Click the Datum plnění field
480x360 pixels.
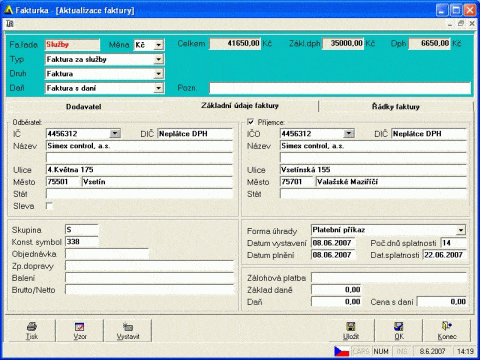333,255
